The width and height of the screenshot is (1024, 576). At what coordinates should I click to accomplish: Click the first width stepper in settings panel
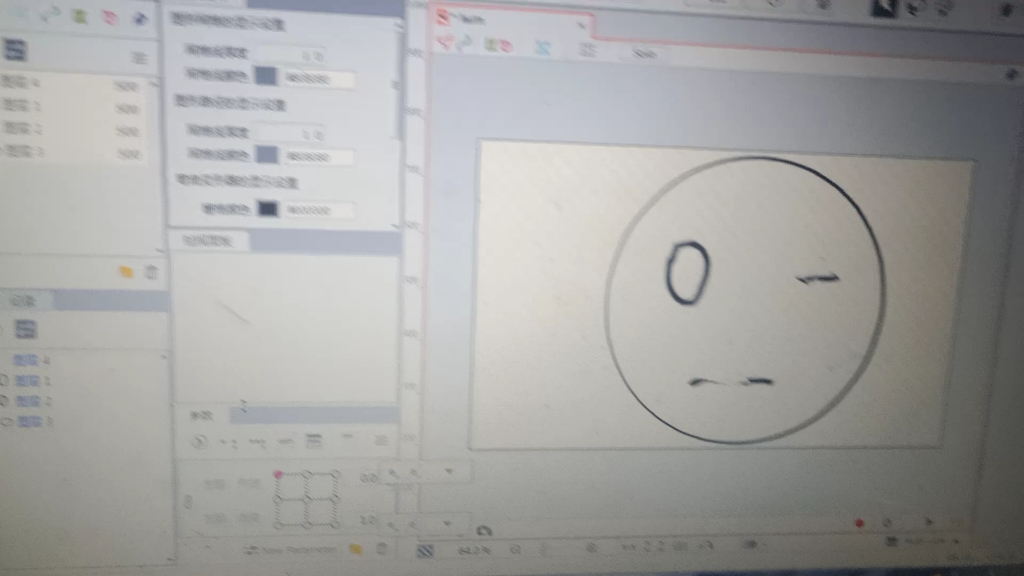coord(291,56)
